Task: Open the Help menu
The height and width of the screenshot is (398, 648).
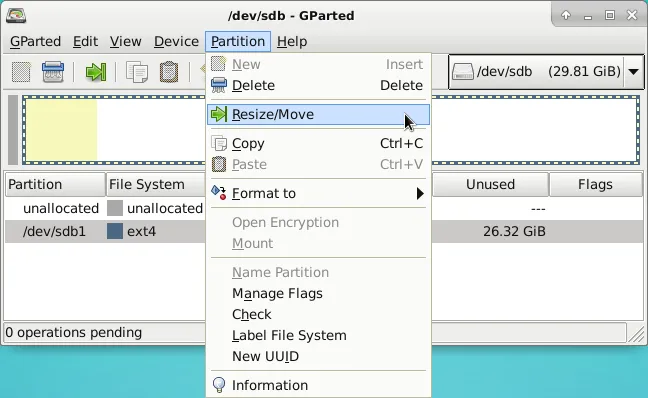Action: coord(292,41)
